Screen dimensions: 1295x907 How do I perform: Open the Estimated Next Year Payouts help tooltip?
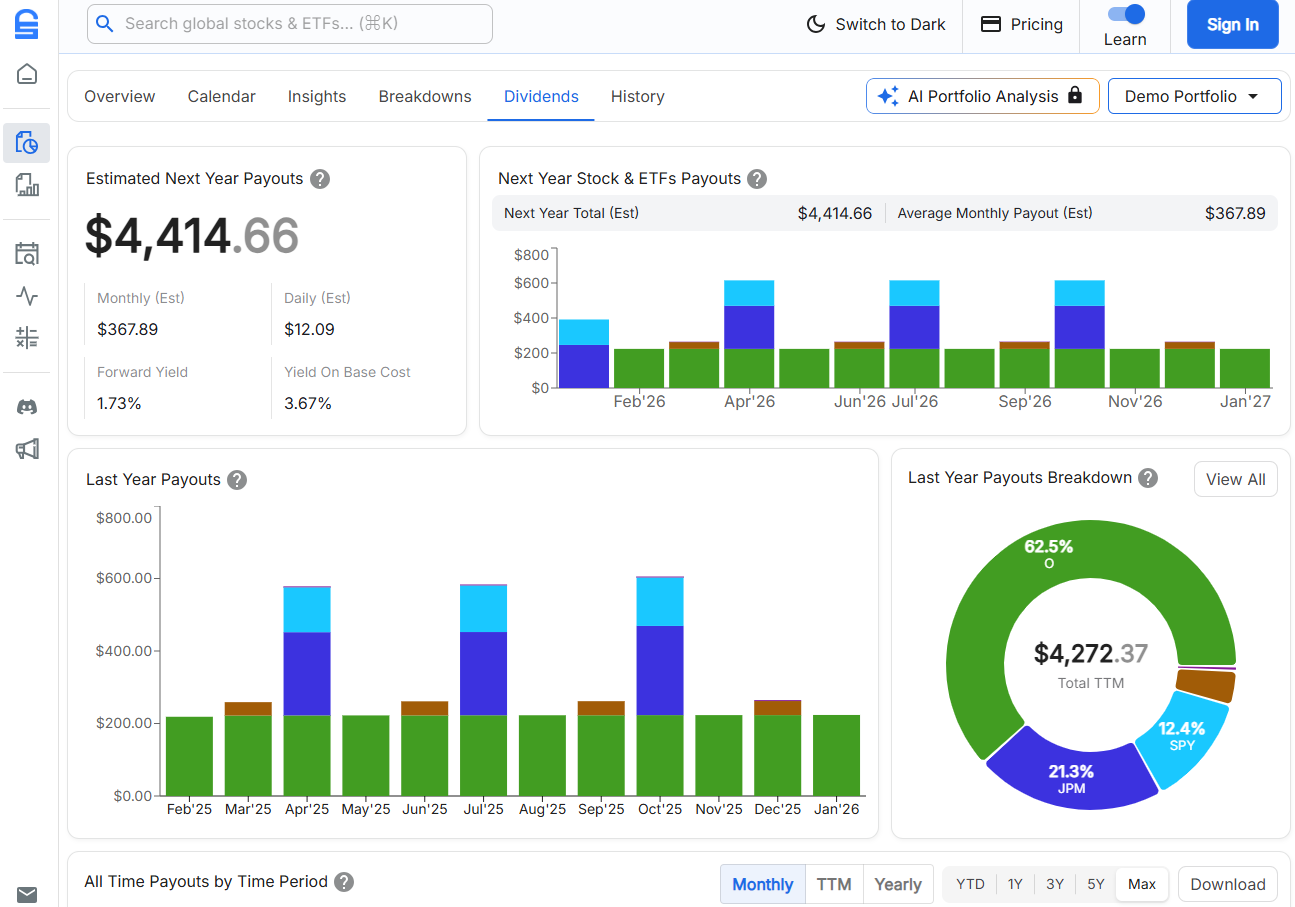coord(320,178)
